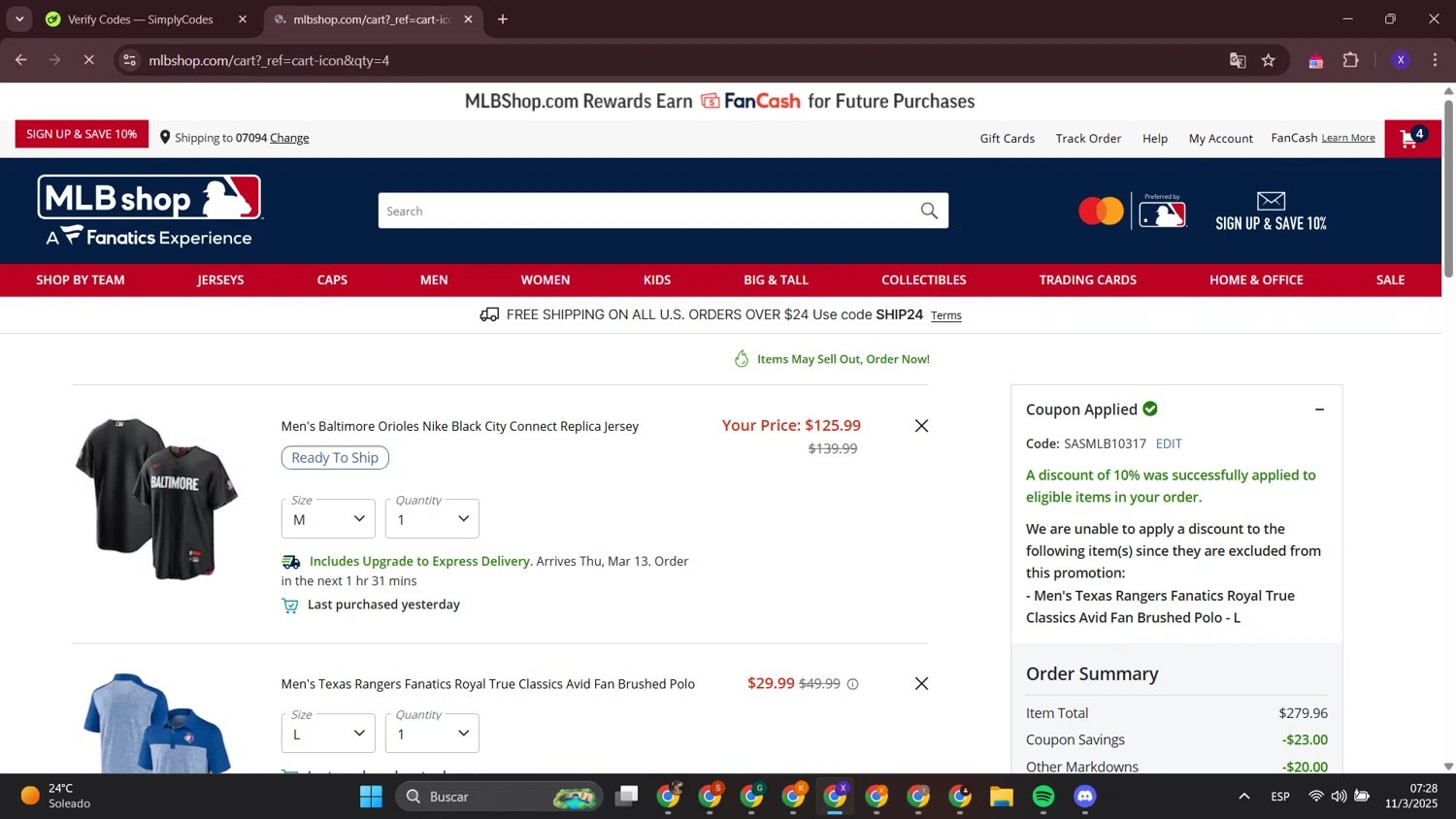
Task: Open the Help link
Action: click(1155, 139)
